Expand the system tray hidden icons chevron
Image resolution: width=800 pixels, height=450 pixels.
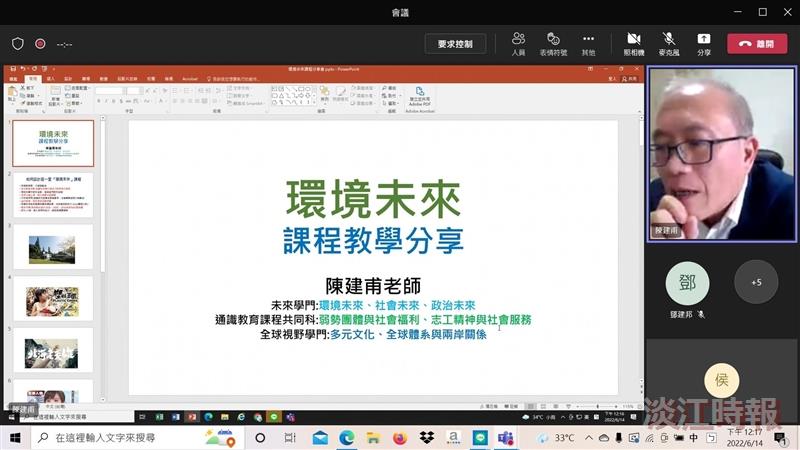(589, 438)
